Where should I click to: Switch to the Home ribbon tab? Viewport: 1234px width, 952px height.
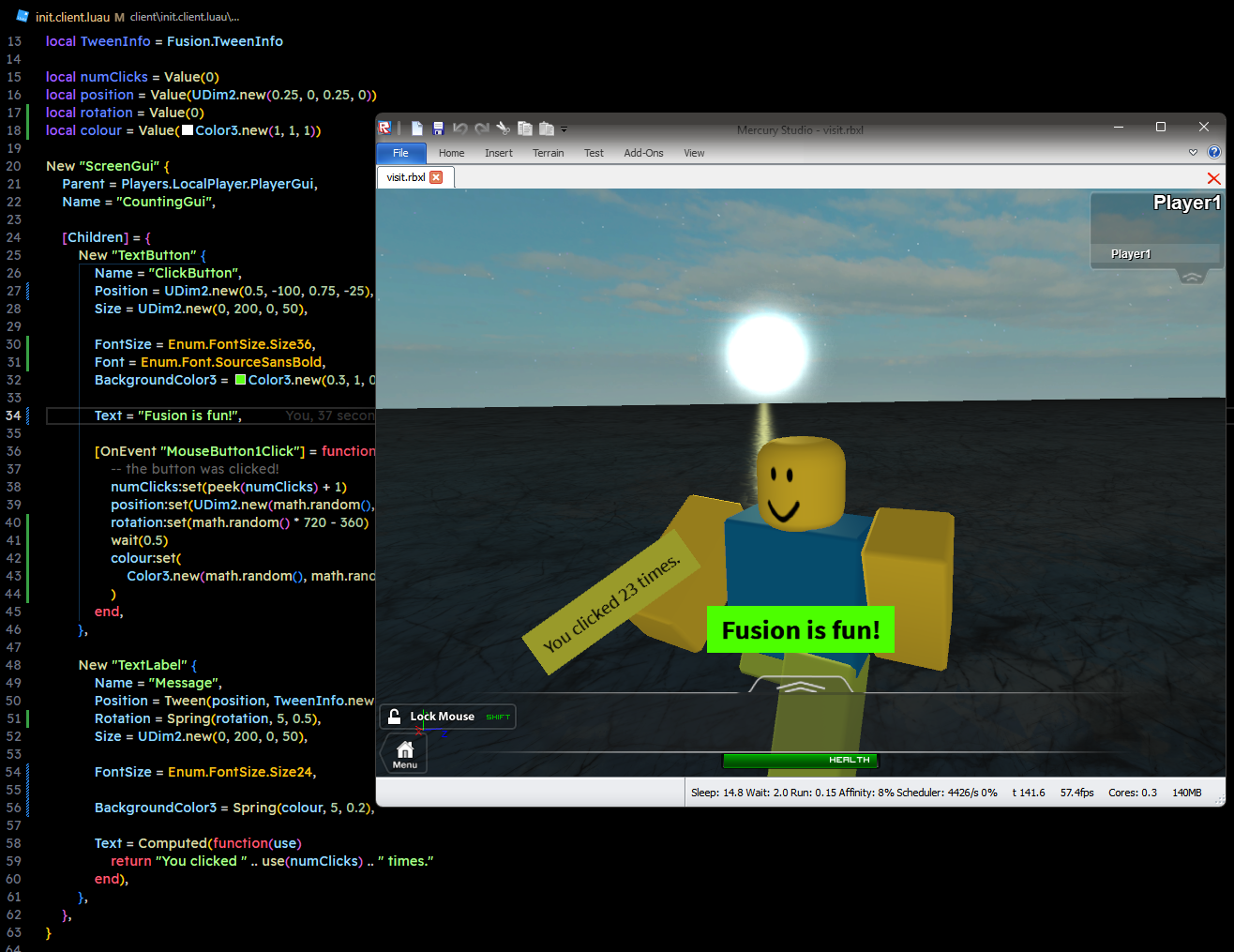(451, 153)
